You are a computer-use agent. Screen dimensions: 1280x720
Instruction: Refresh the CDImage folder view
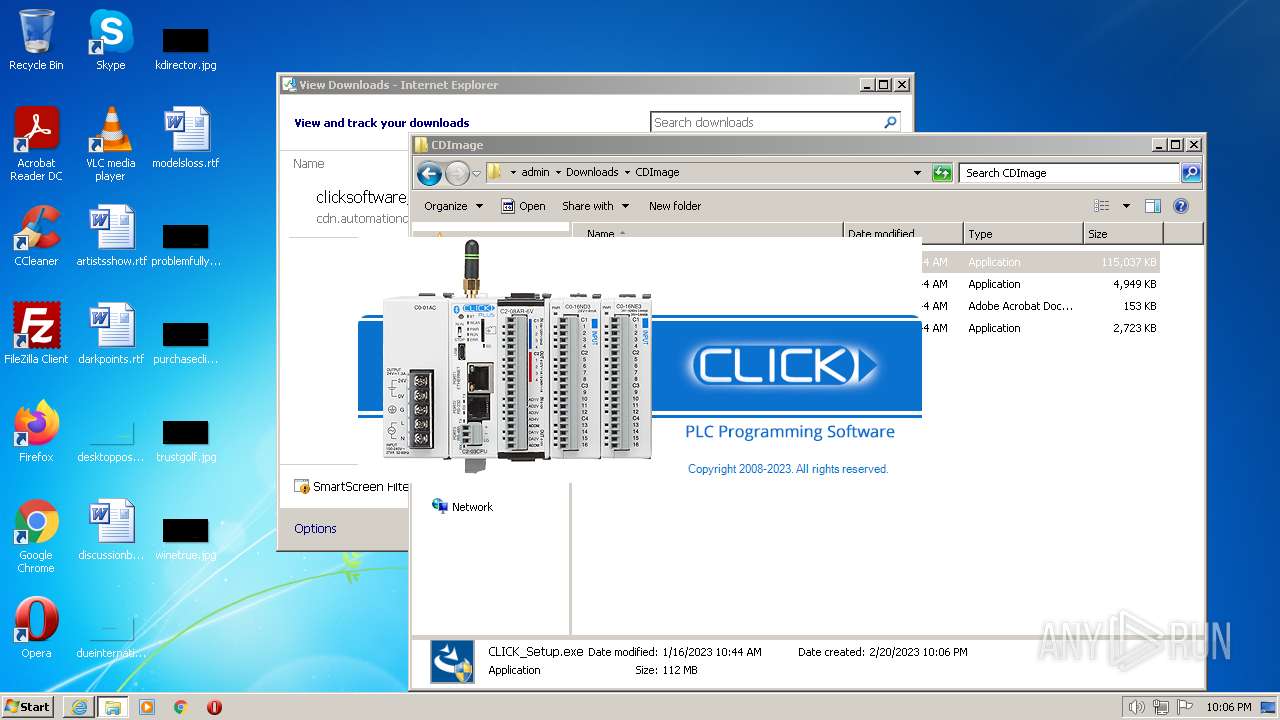click(941, 173)
